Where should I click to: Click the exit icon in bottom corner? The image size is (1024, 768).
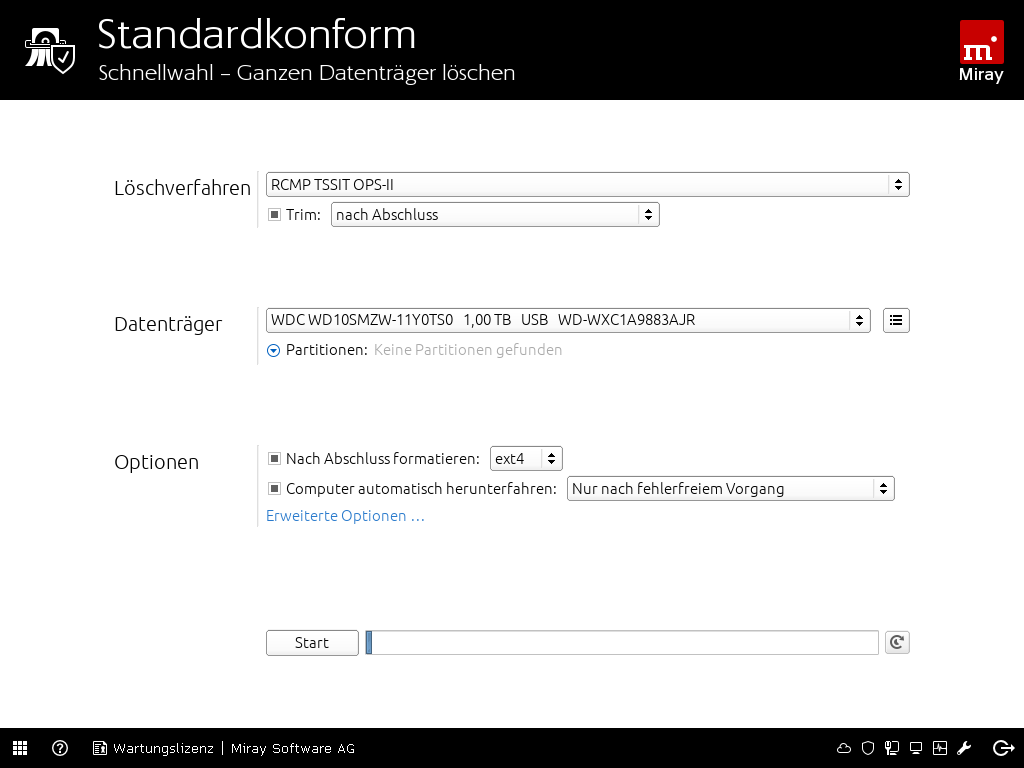point(1003,748)
